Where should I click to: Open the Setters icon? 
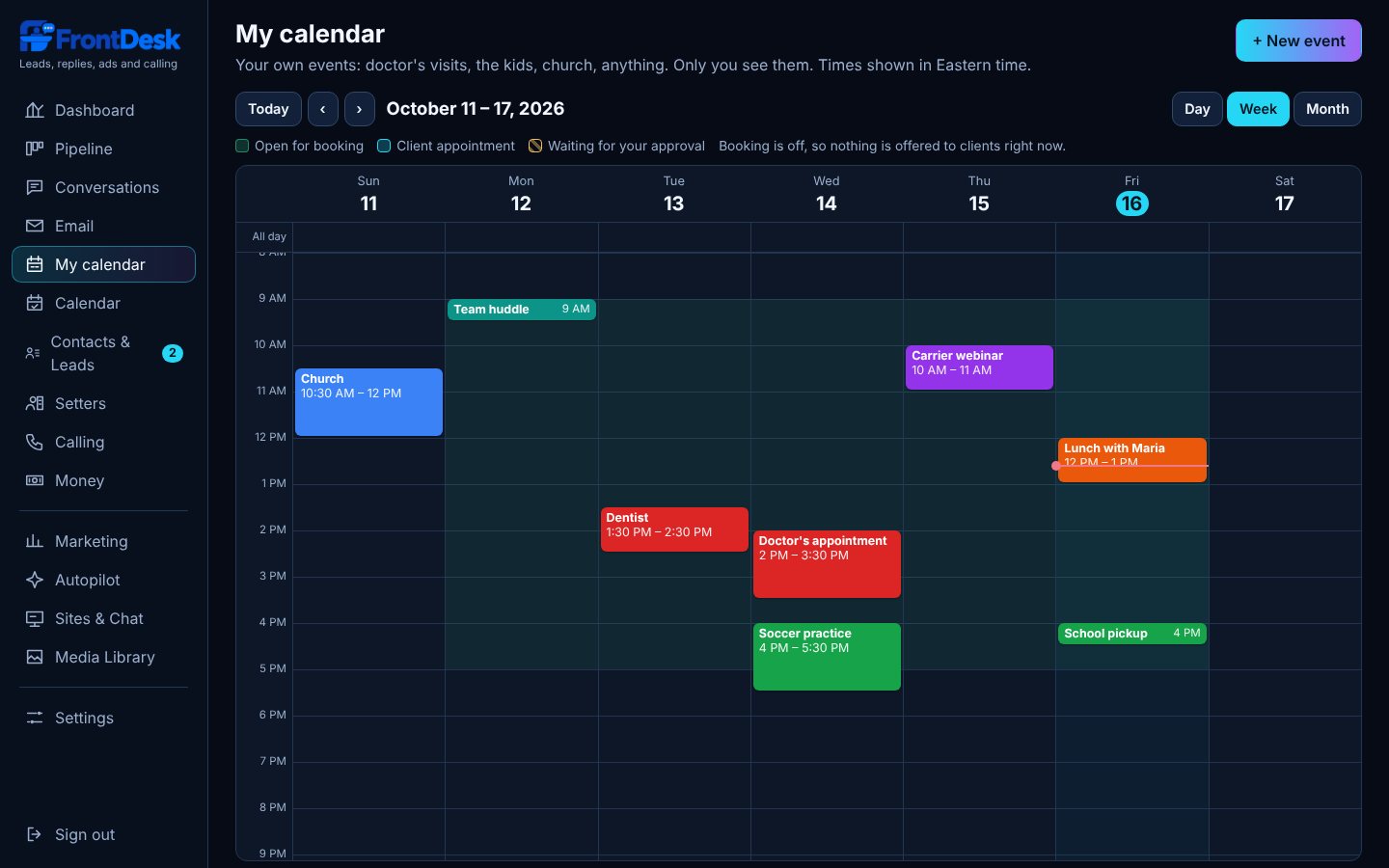tap(35, 403)
